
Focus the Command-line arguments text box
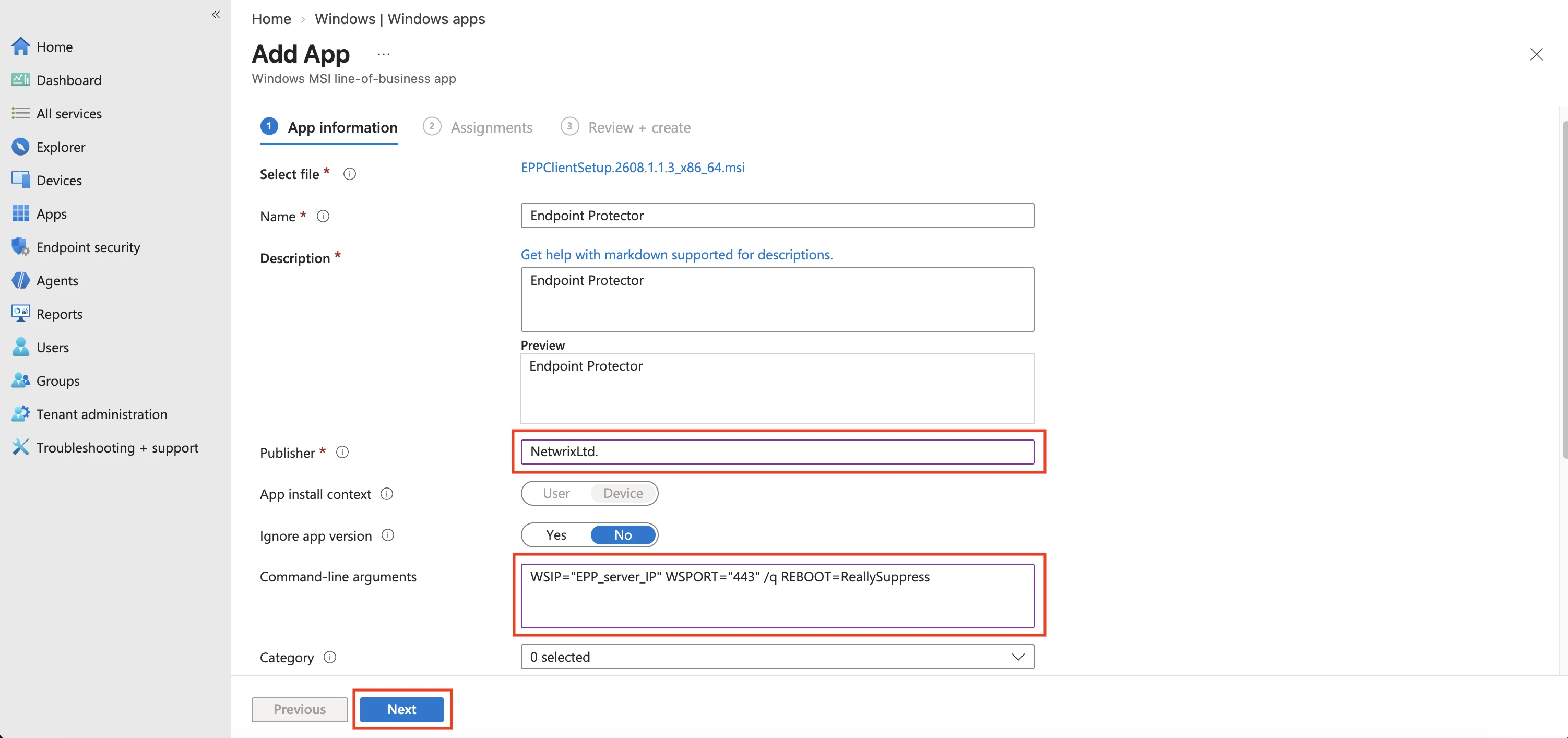tap(777, 596)
